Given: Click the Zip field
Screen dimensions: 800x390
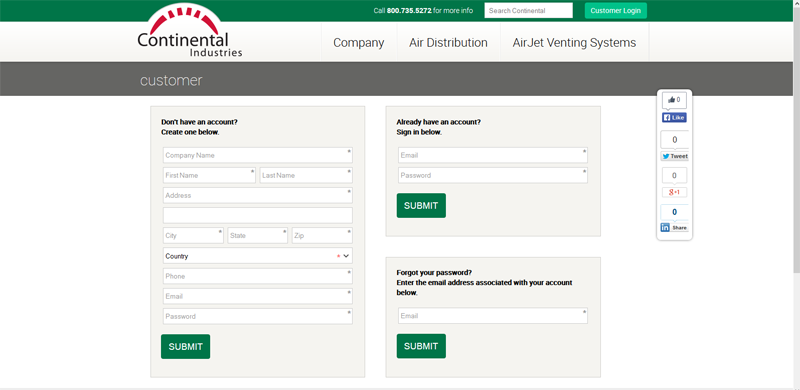Looking at the screenshot, I should click(x=322, y=235).
